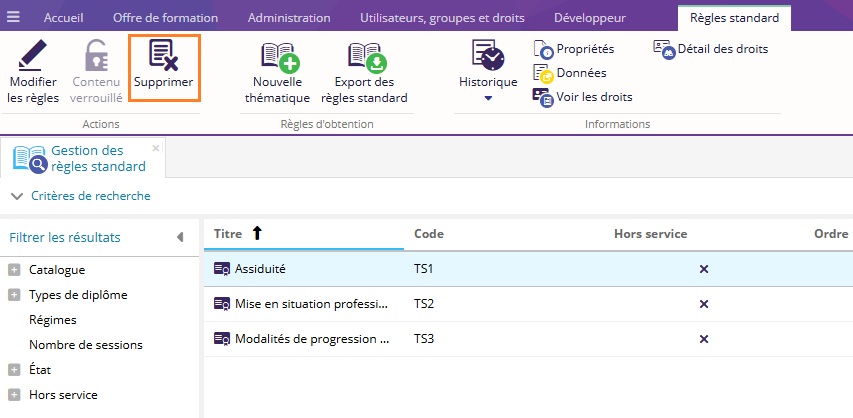This screenshot has width=853, height=418.
Task: Expand the Catalogue filter
Action: click(x=14, y=270)
